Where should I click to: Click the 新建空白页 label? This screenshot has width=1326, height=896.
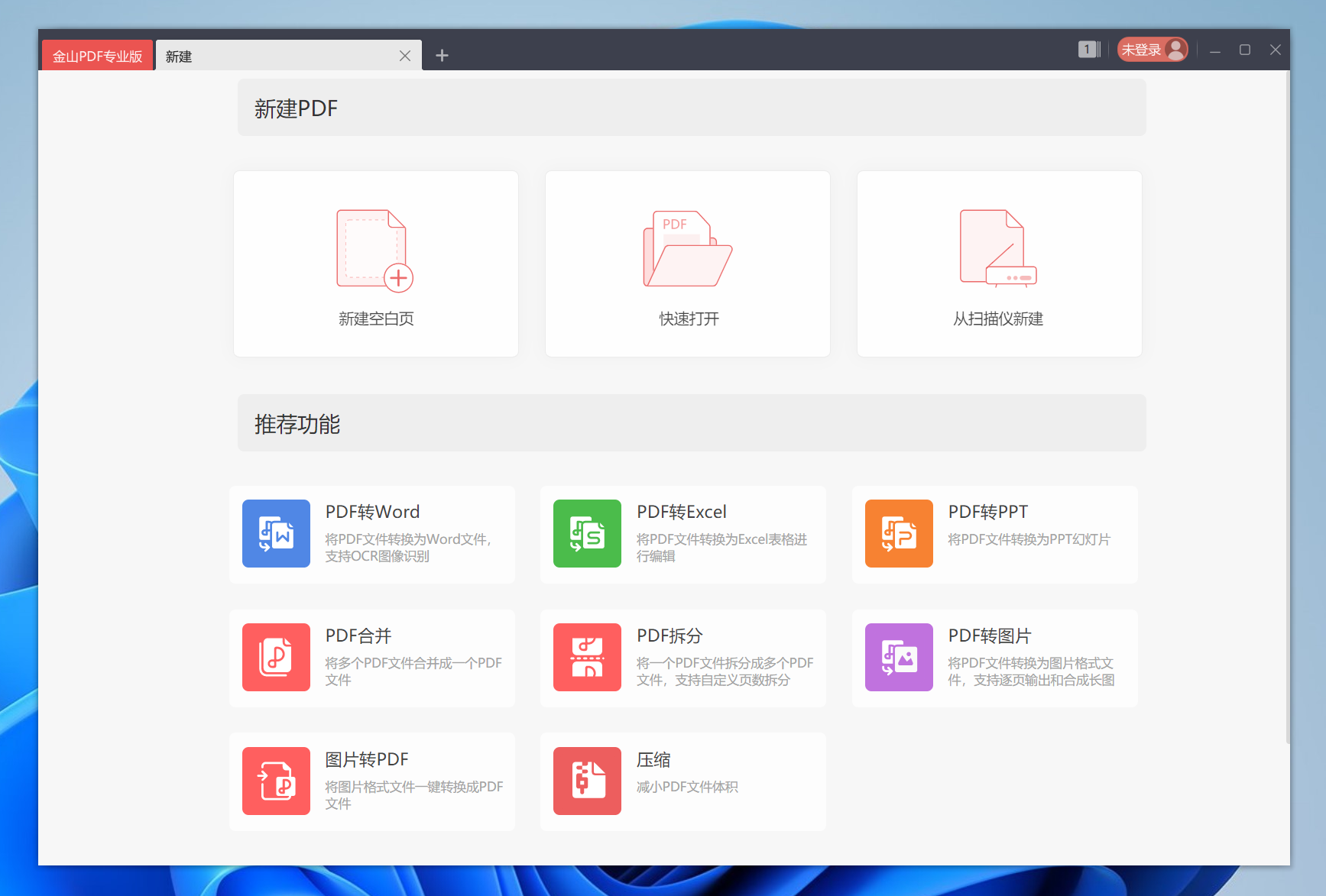pyautogui.click(x=376, y=319)
